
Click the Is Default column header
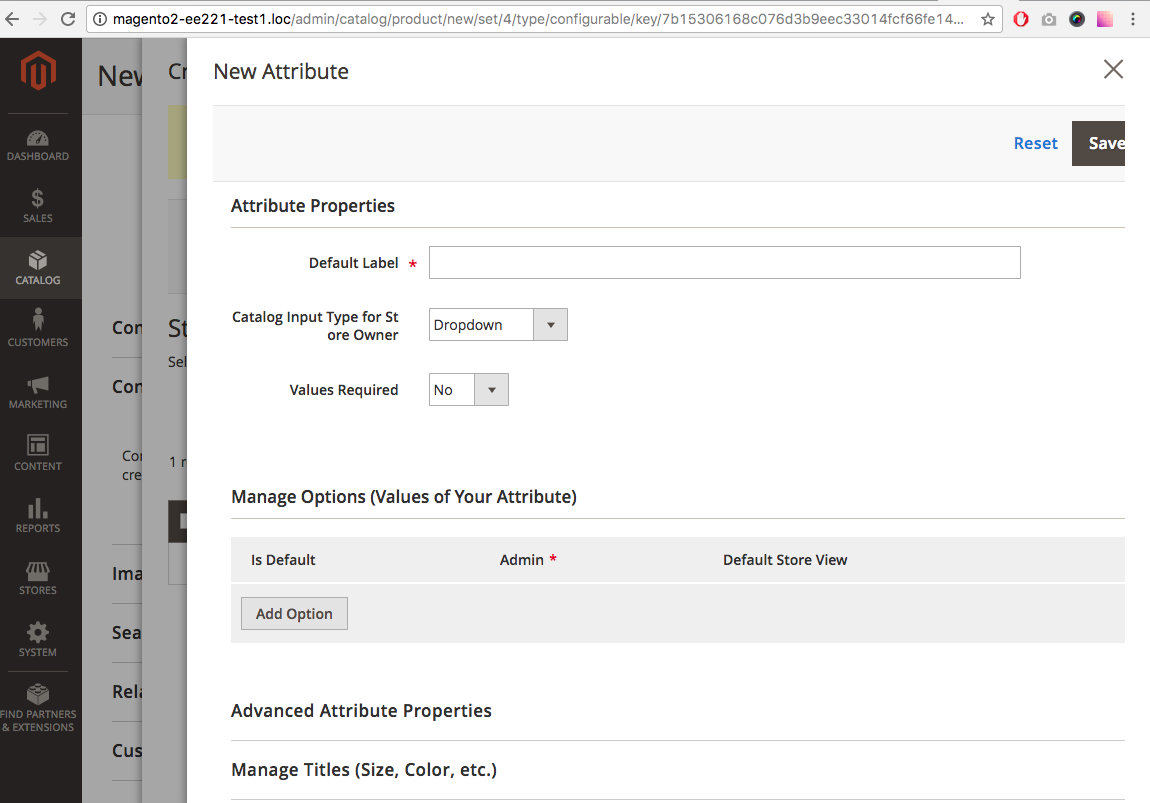(282, 560)
